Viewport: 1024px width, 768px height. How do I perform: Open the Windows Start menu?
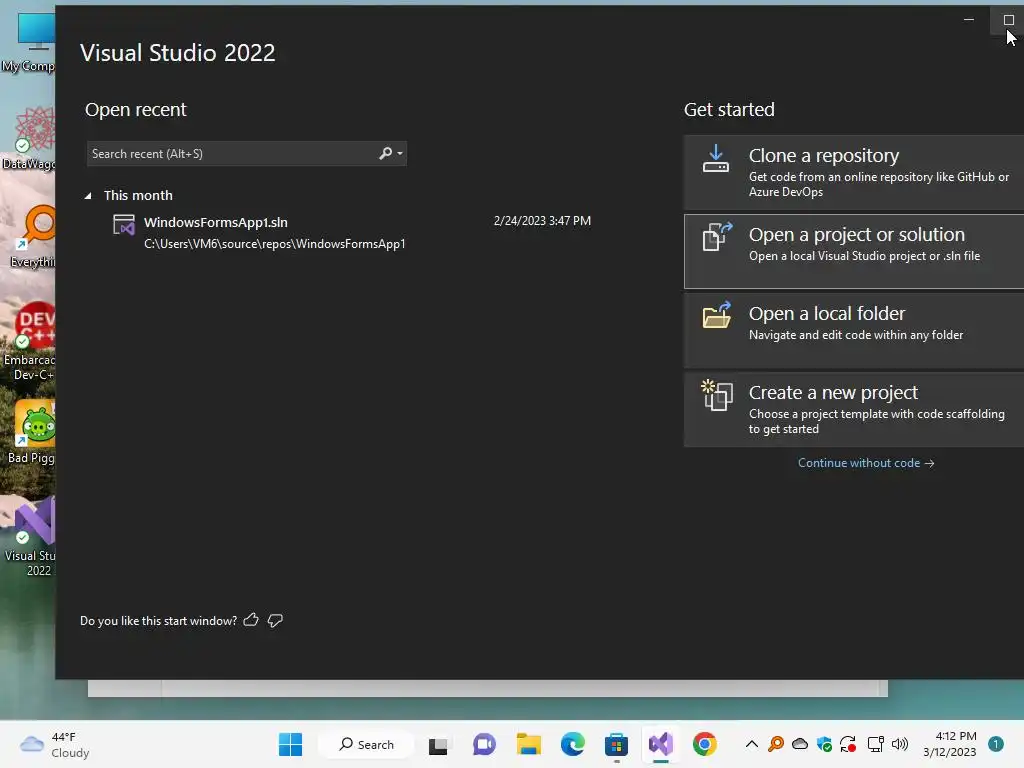[291, 744]
